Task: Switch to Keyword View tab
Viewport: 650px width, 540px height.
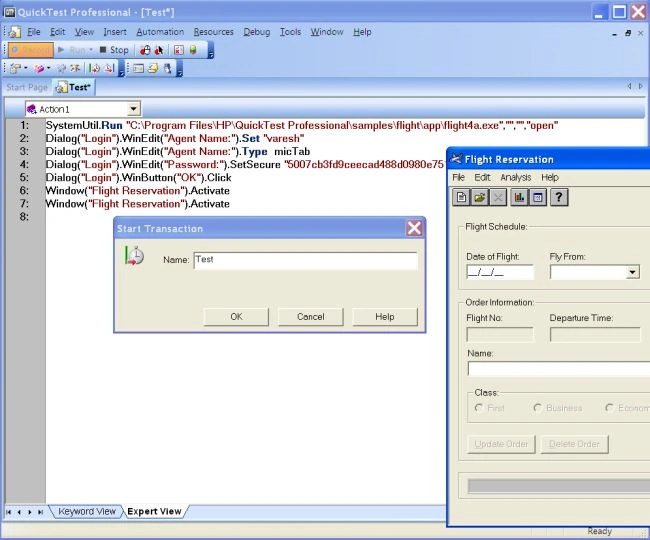Action: click(x=87, y=511)
